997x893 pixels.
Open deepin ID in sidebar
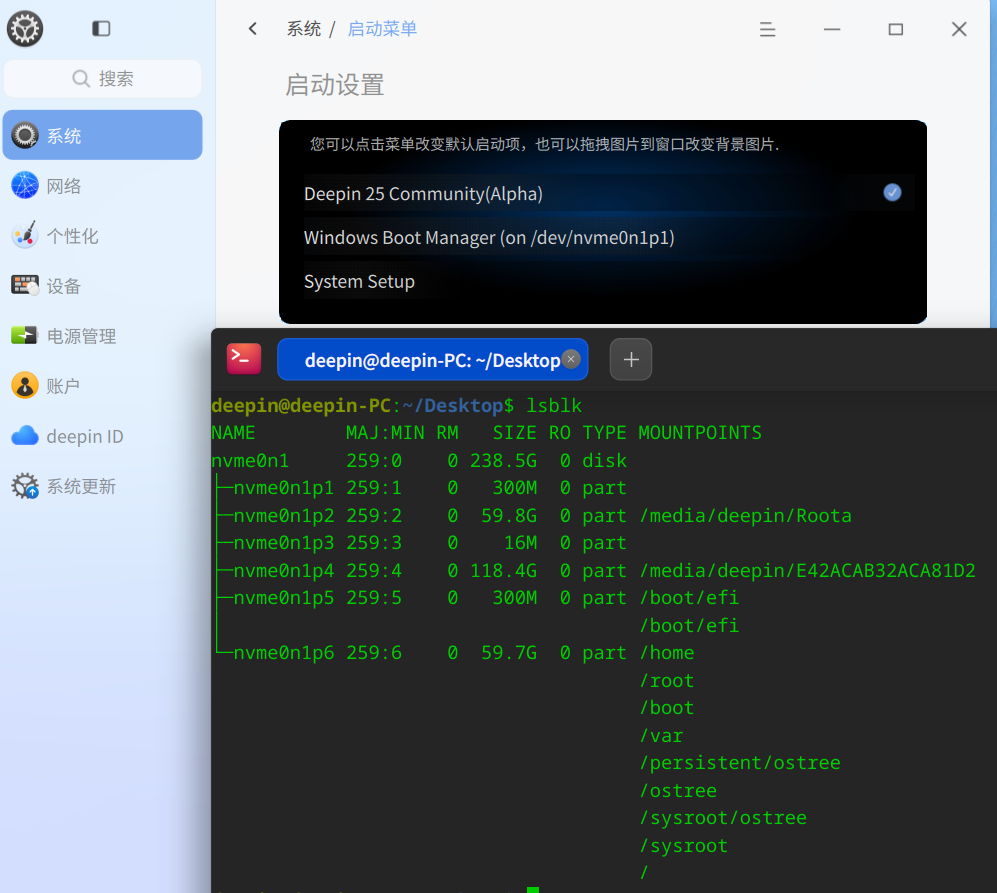102,436
